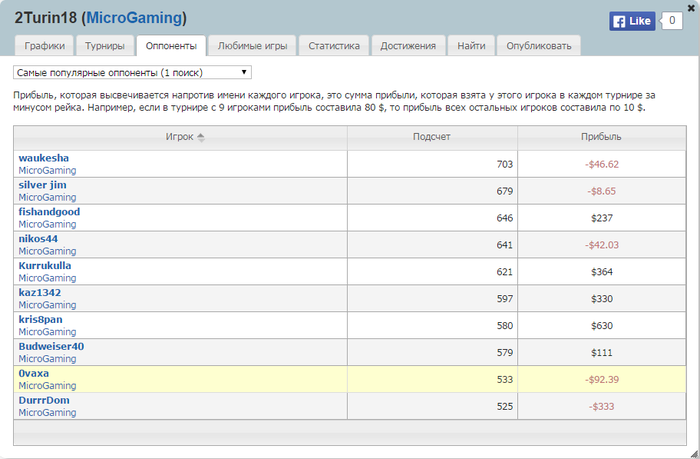This screenshot has width=700, height=459.
Task: Open the Графики tab
Action: [44, 46]
